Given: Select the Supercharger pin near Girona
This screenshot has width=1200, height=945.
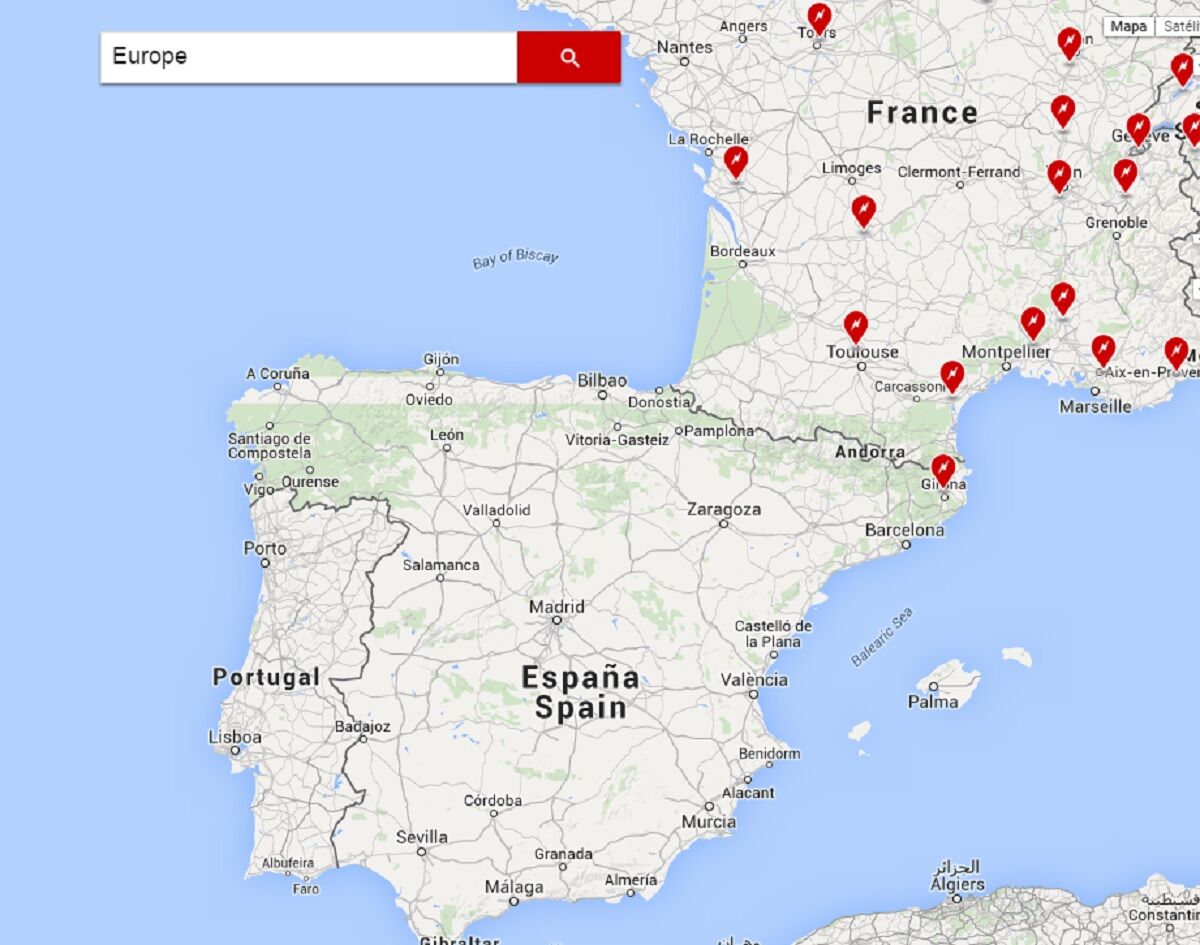Looking at the screenshot, I should pyautogui.click(x=942, y=469).
